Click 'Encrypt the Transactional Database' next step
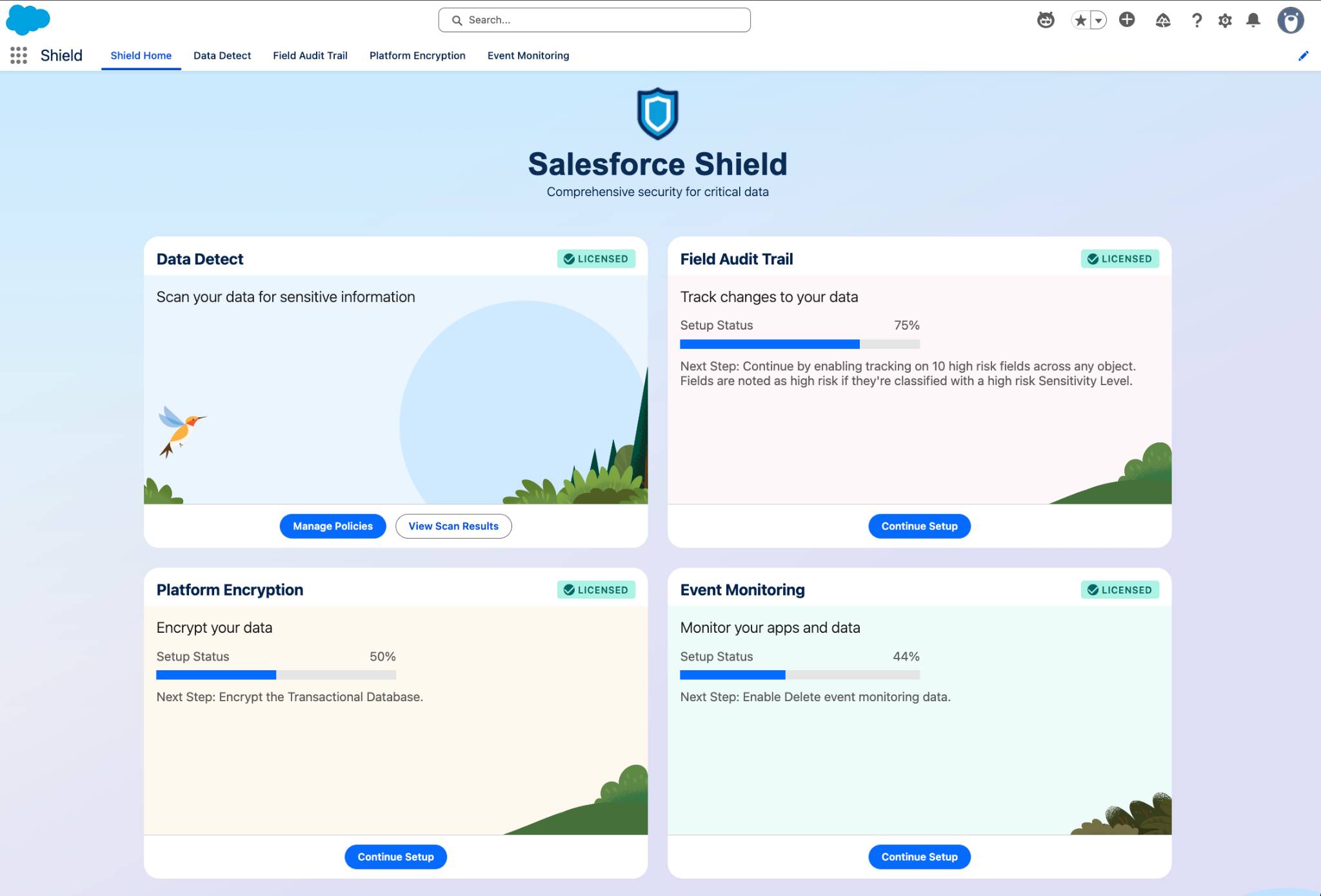The image size is (1321, 896). 290,697
